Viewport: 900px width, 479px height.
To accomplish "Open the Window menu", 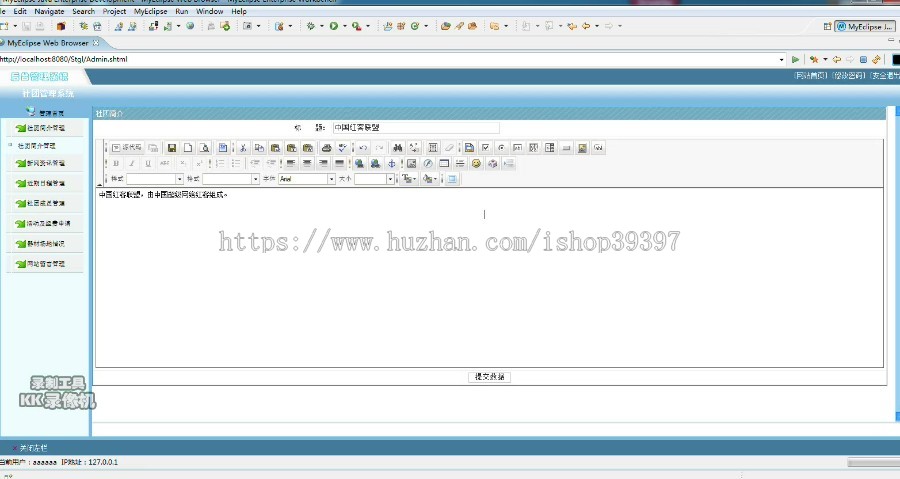I will (x=210, y=11).
